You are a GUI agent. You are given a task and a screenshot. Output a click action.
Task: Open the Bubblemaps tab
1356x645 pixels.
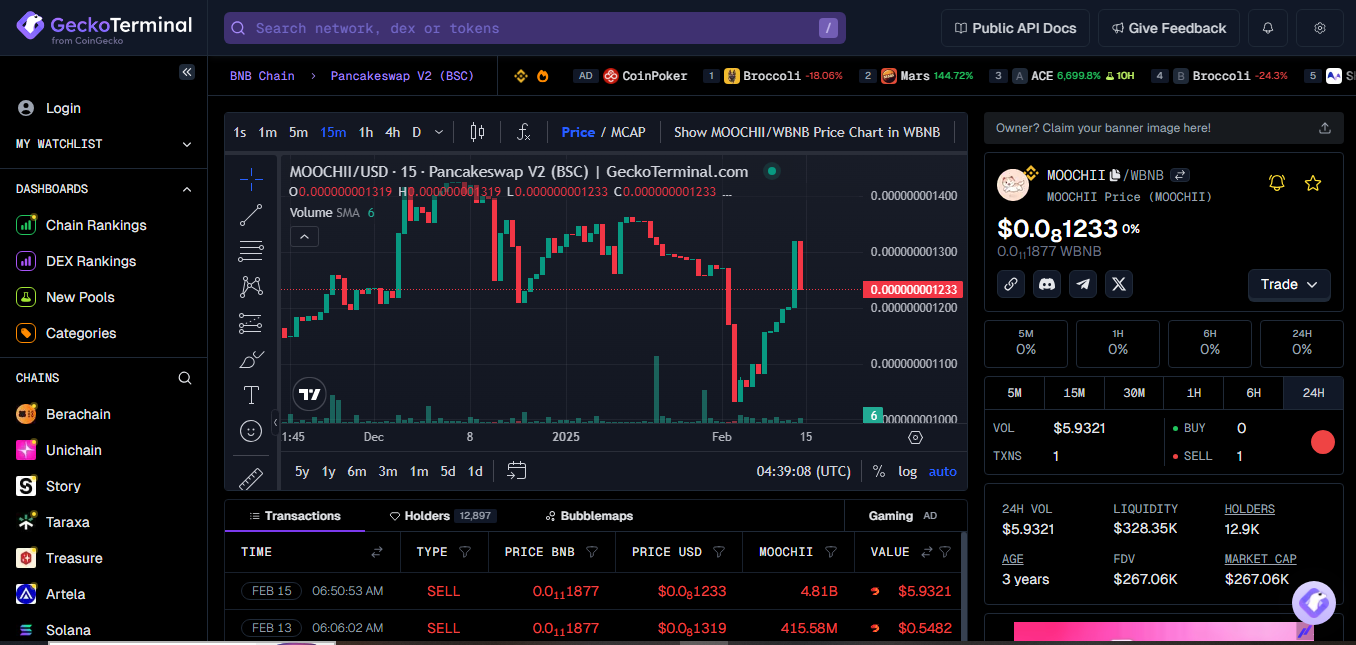tap(589, 516)
